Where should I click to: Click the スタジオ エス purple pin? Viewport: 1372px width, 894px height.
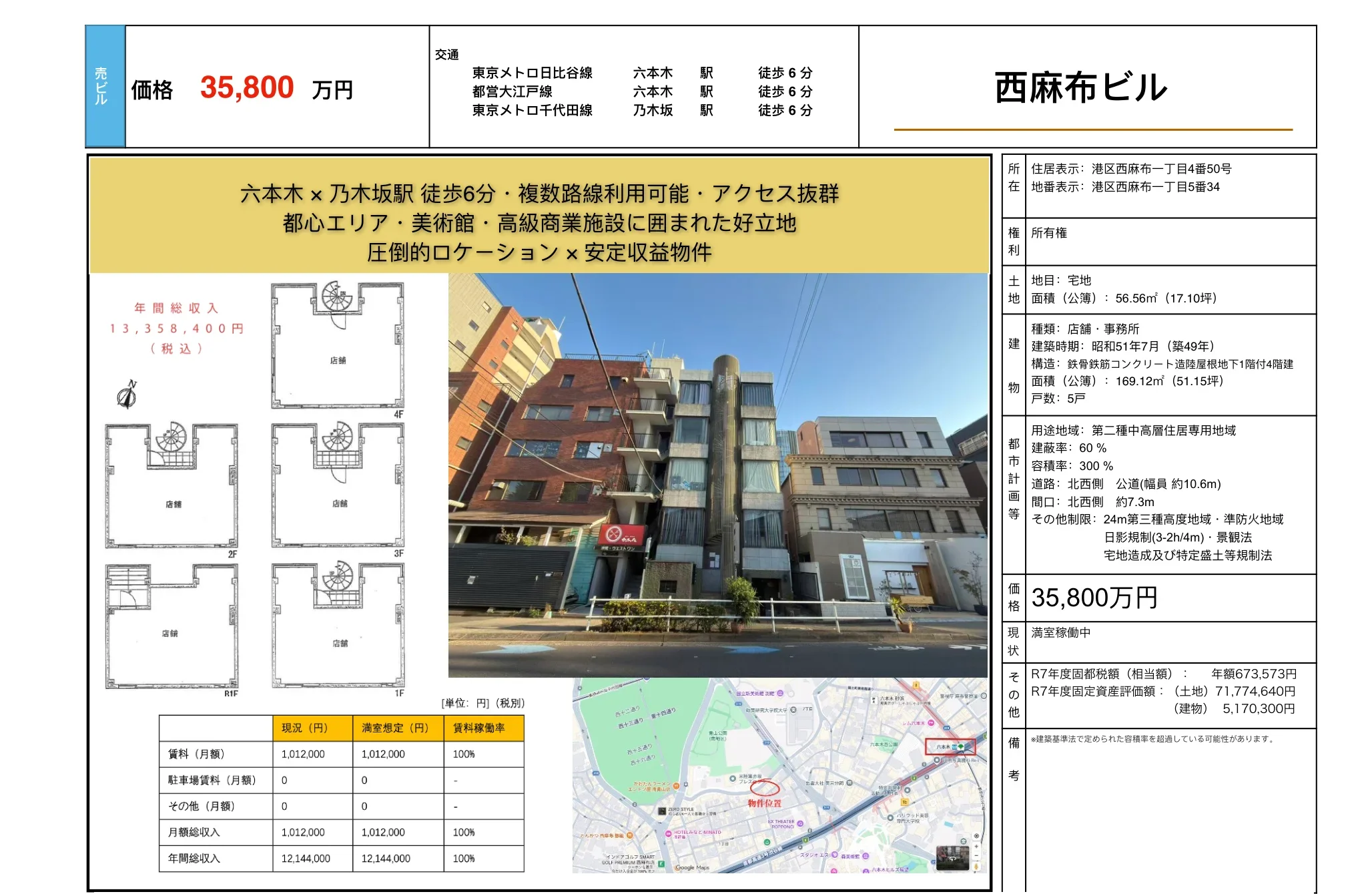(x=834, y=855)
